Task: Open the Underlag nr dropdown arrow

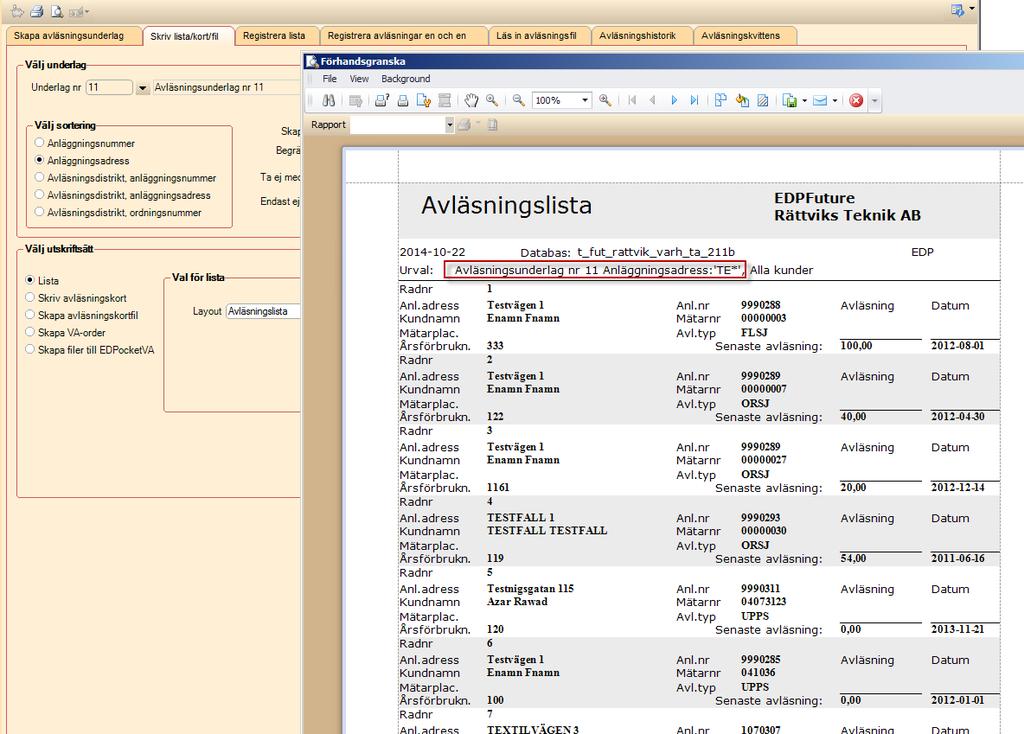Action: tap(142, 88)
